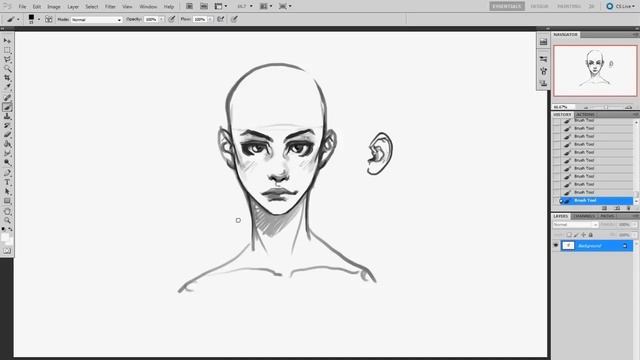Switch to the Actions tab
The width and height of the screenshot is (640, 360).
click(x=585, y=115)
